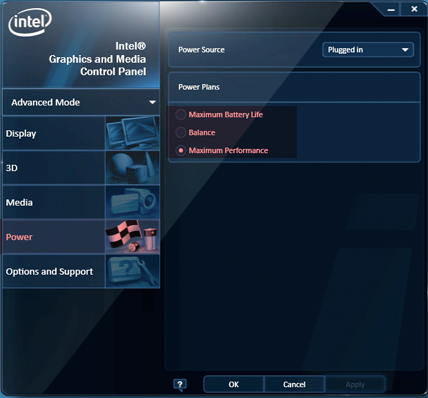Click the Power checkered flag icon

click(132, 237)
